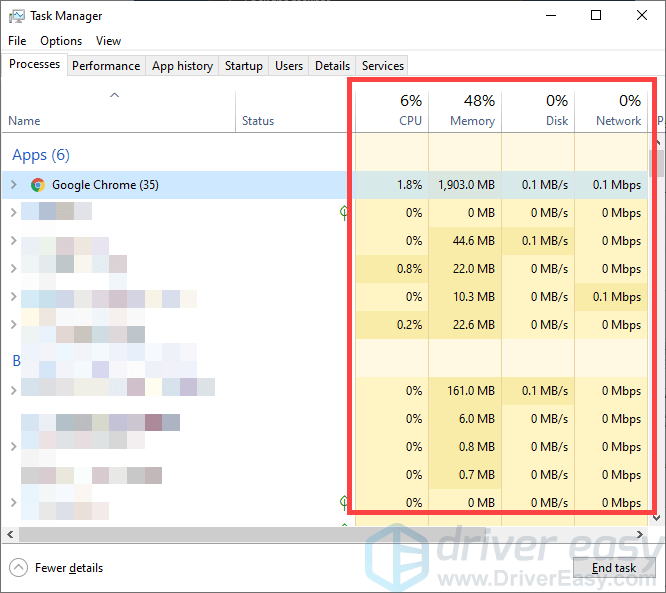Open the Options menu

tap(61, 41)
